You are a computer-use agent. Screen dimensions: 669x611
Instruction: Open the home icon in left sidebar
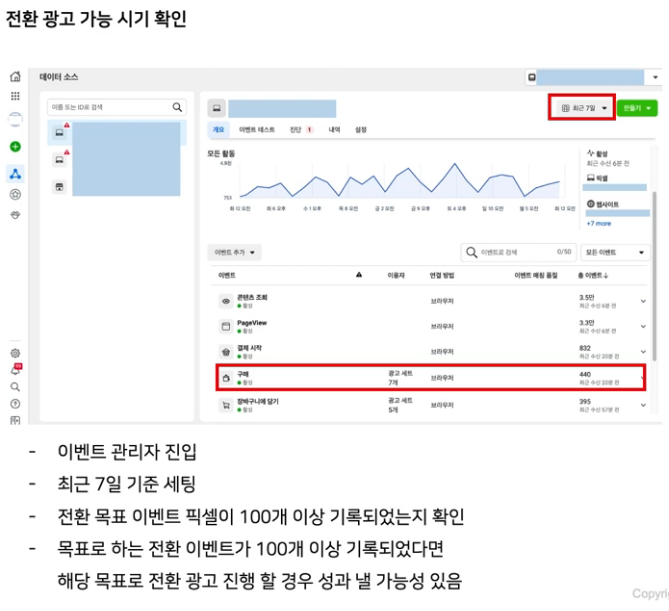tap(15, 76)
